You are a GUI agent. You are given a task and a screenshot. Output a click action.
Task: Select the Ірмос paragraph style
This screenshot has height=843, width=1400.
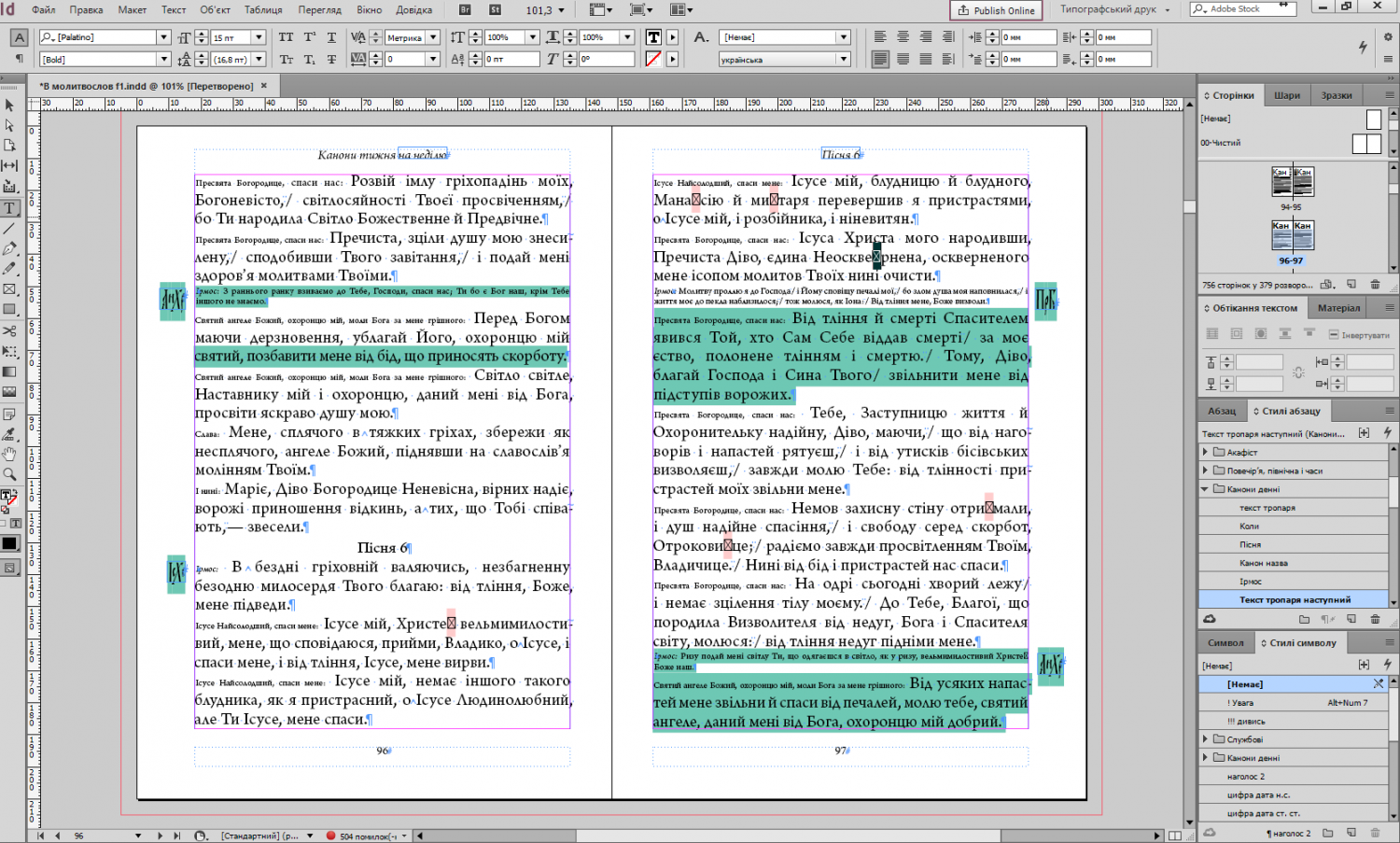pyautogui.click(x=1295, y=582)
